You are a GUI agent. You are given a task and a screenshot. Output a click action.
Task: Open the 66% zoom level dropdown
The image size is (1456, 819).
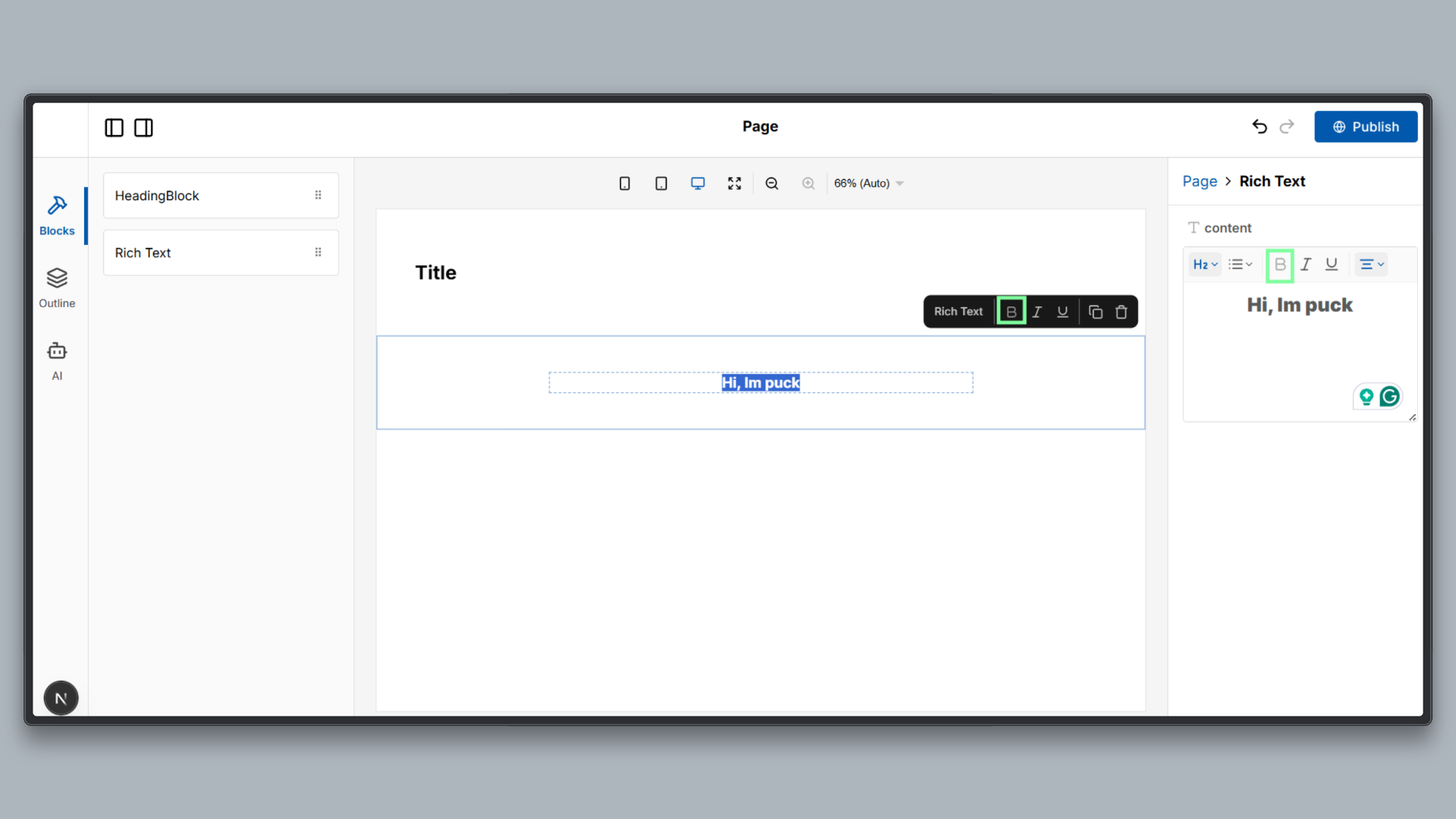(868, 183)
